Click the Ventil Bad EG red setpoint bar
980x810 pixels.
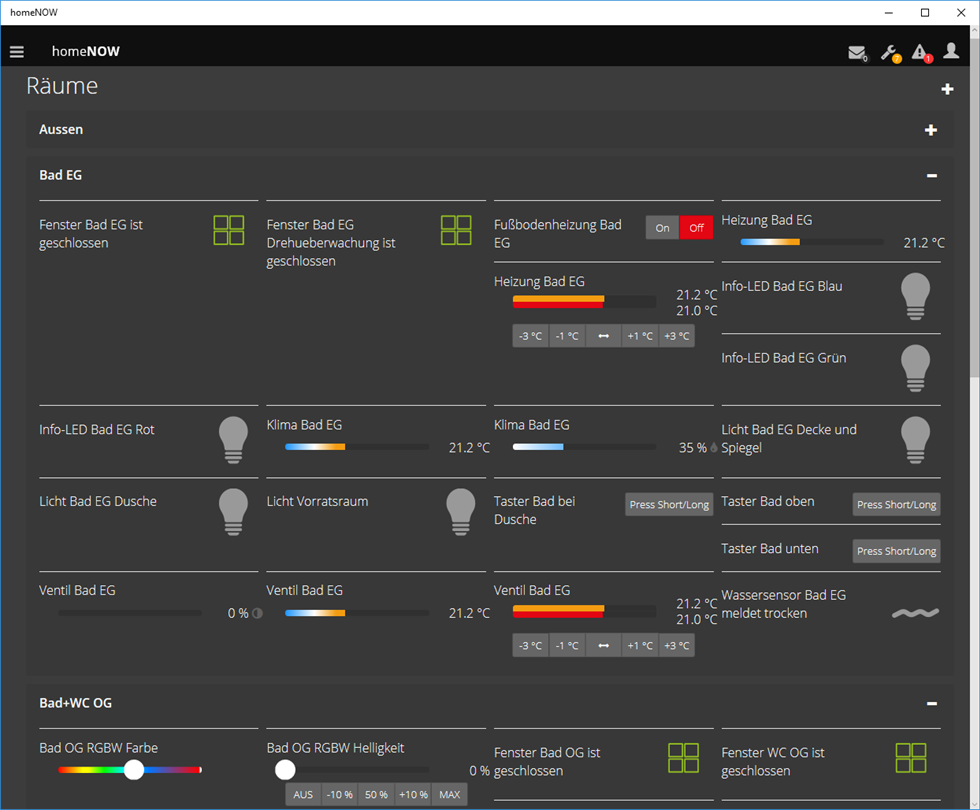pyautogui.click(x=558, y=614)
